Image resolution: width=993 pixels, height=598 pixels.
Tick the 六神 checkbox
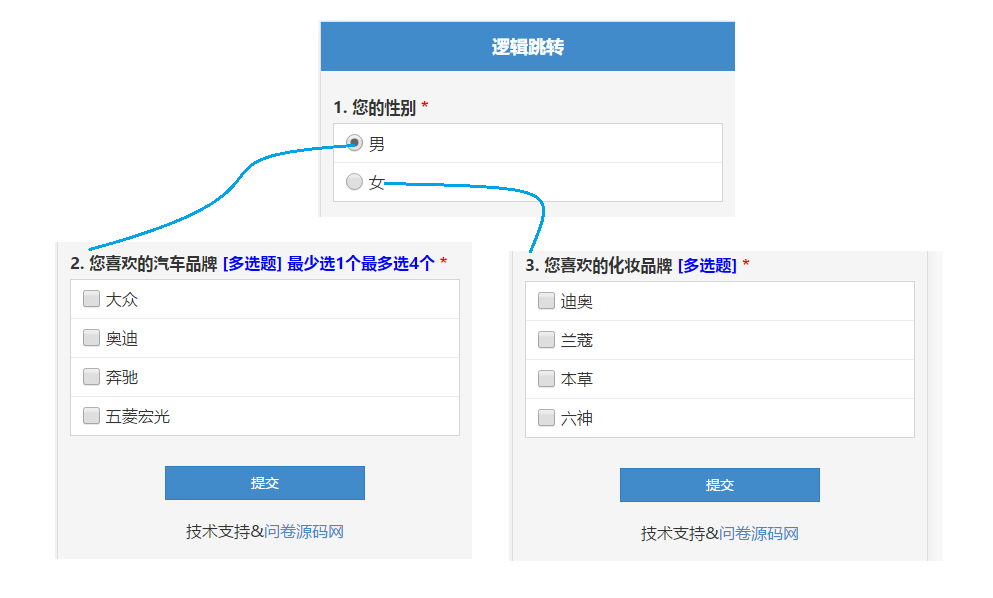[x=546, y=417]
